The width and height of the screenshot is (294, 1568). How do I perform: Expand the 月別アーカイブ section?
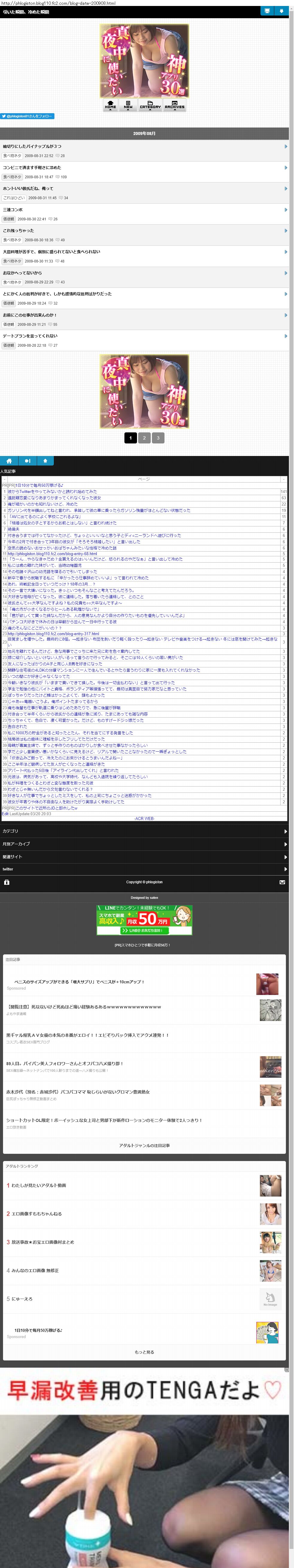[144, 844]
